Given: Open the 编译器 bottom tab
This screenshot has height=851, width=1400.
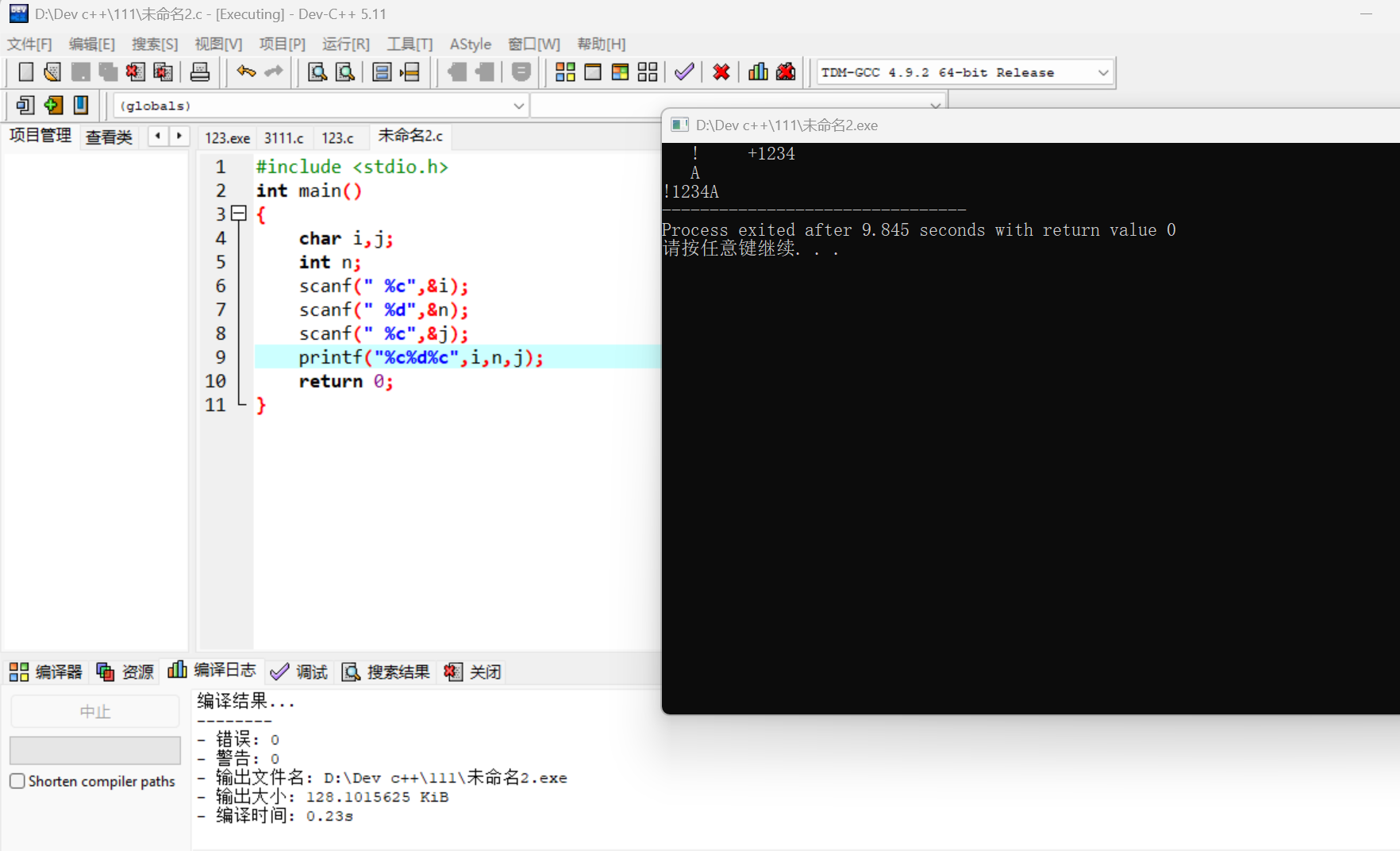Looking at the screenshot, I should coord(46,672).
